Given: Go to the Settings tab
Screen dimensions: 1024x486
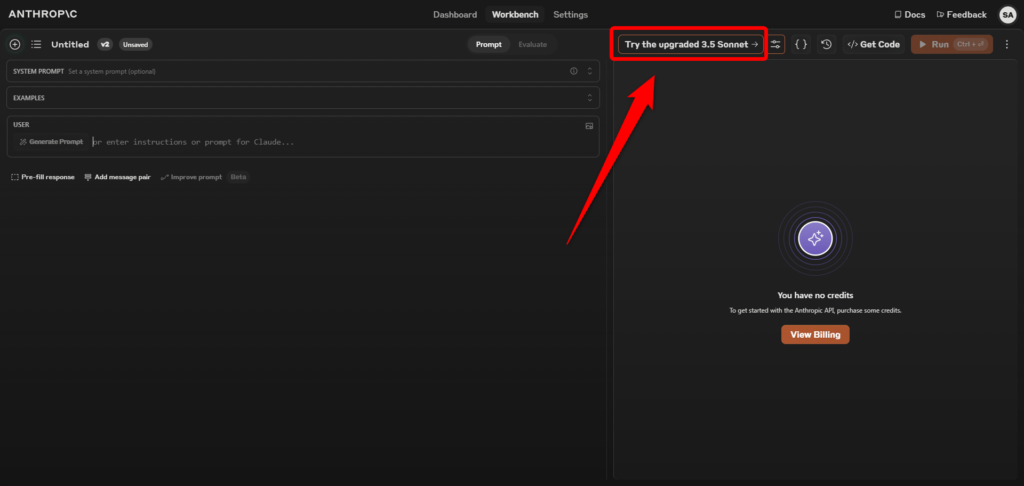Looking at the screenshot, I should click(570, 14).
